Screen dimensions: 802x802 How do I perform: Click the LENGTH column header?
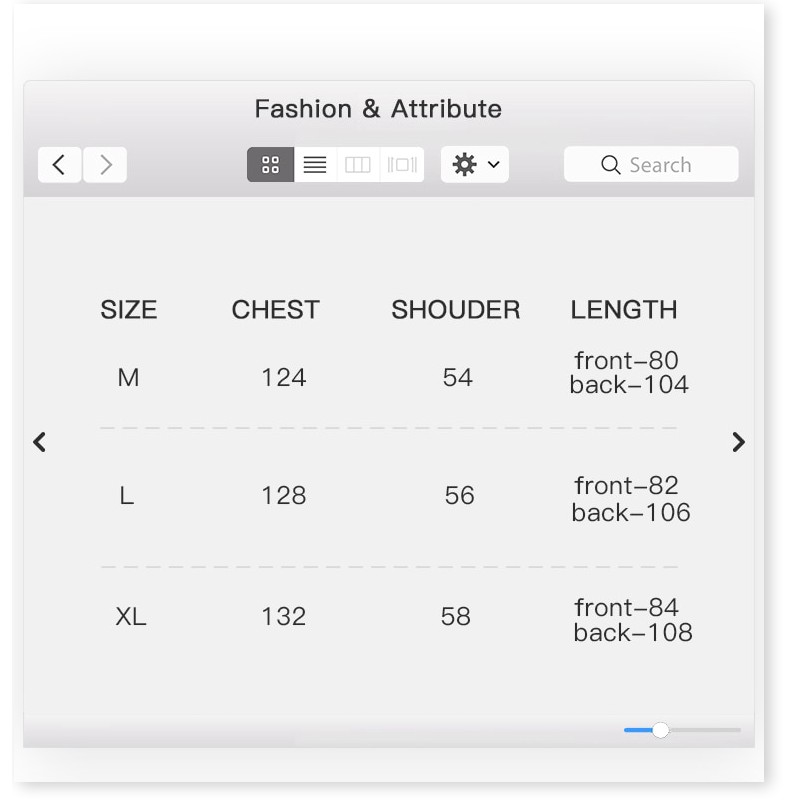click(x=624, y=310)
